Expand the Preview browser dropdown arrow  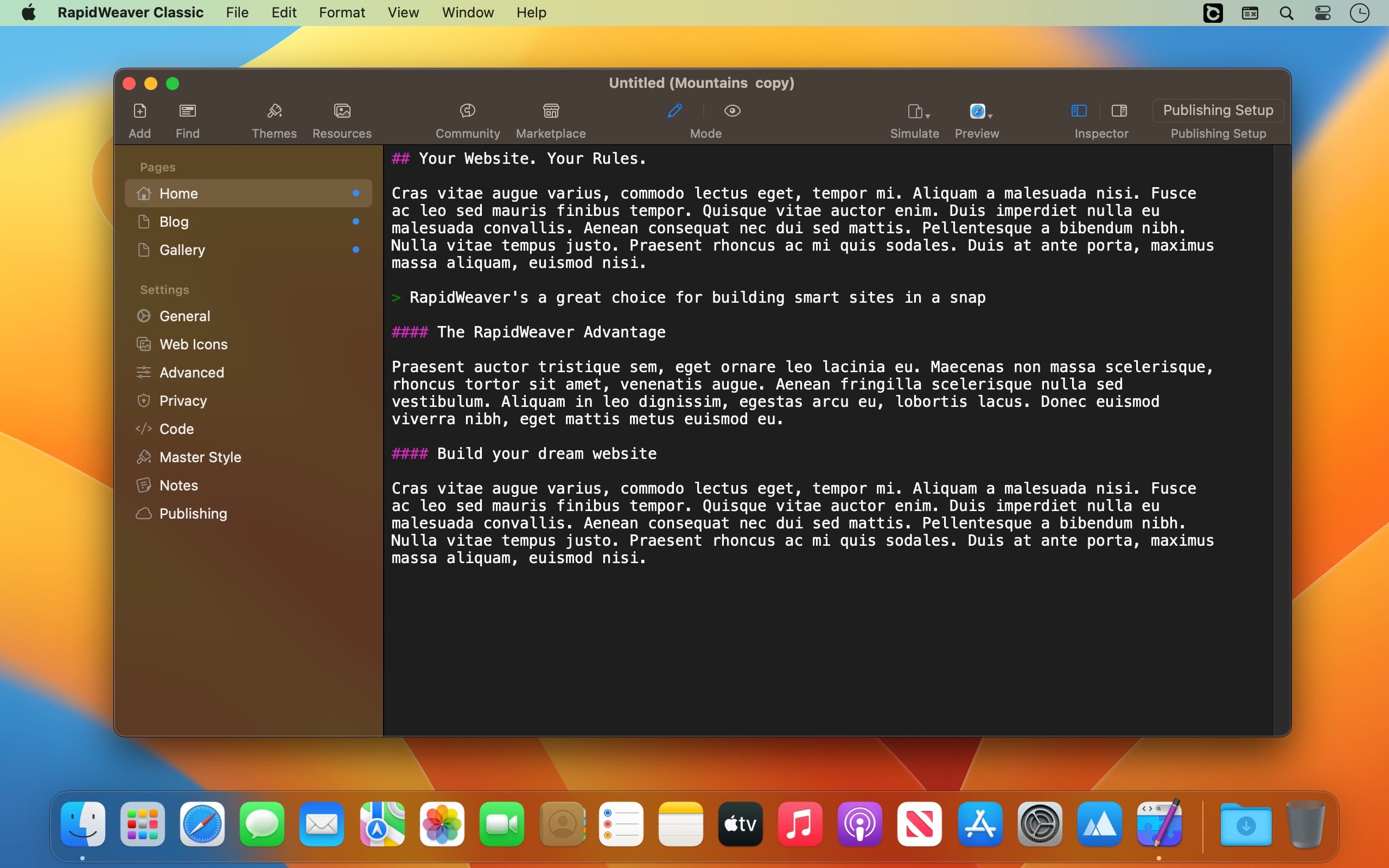point(990,116)
